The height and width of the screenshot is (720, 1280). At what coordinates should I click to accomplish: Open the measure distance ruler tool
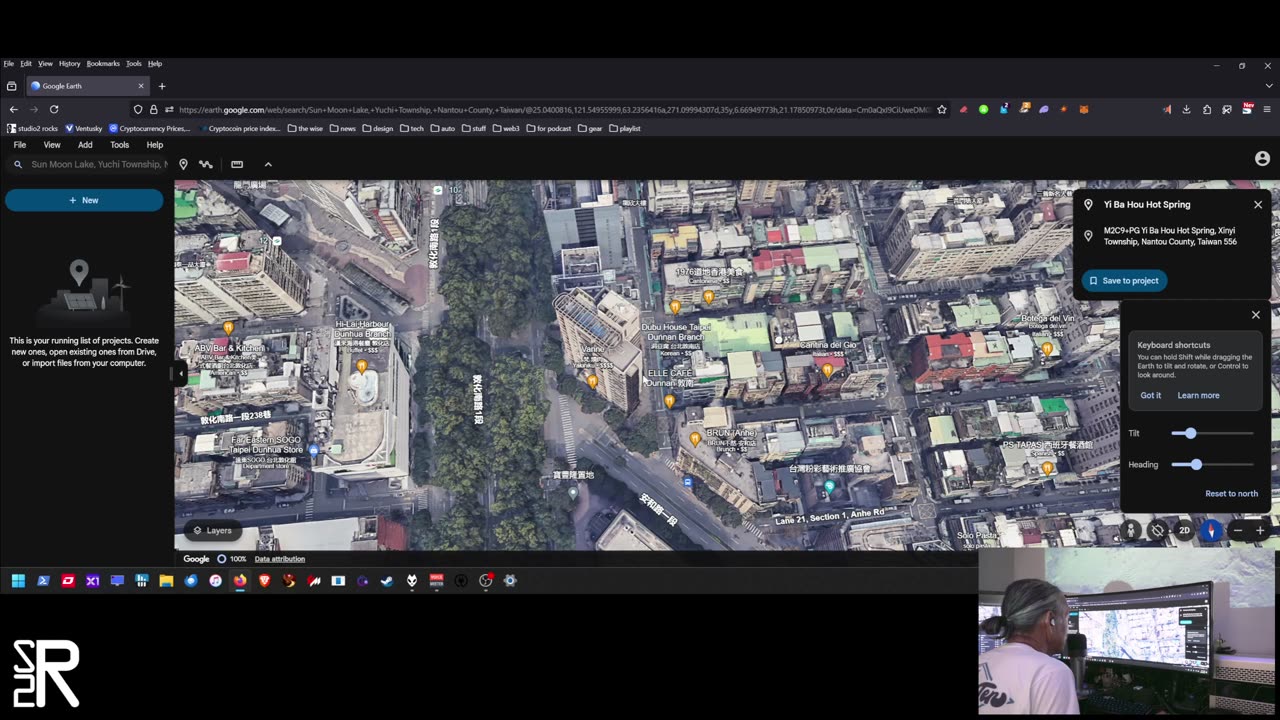[237, 164]
